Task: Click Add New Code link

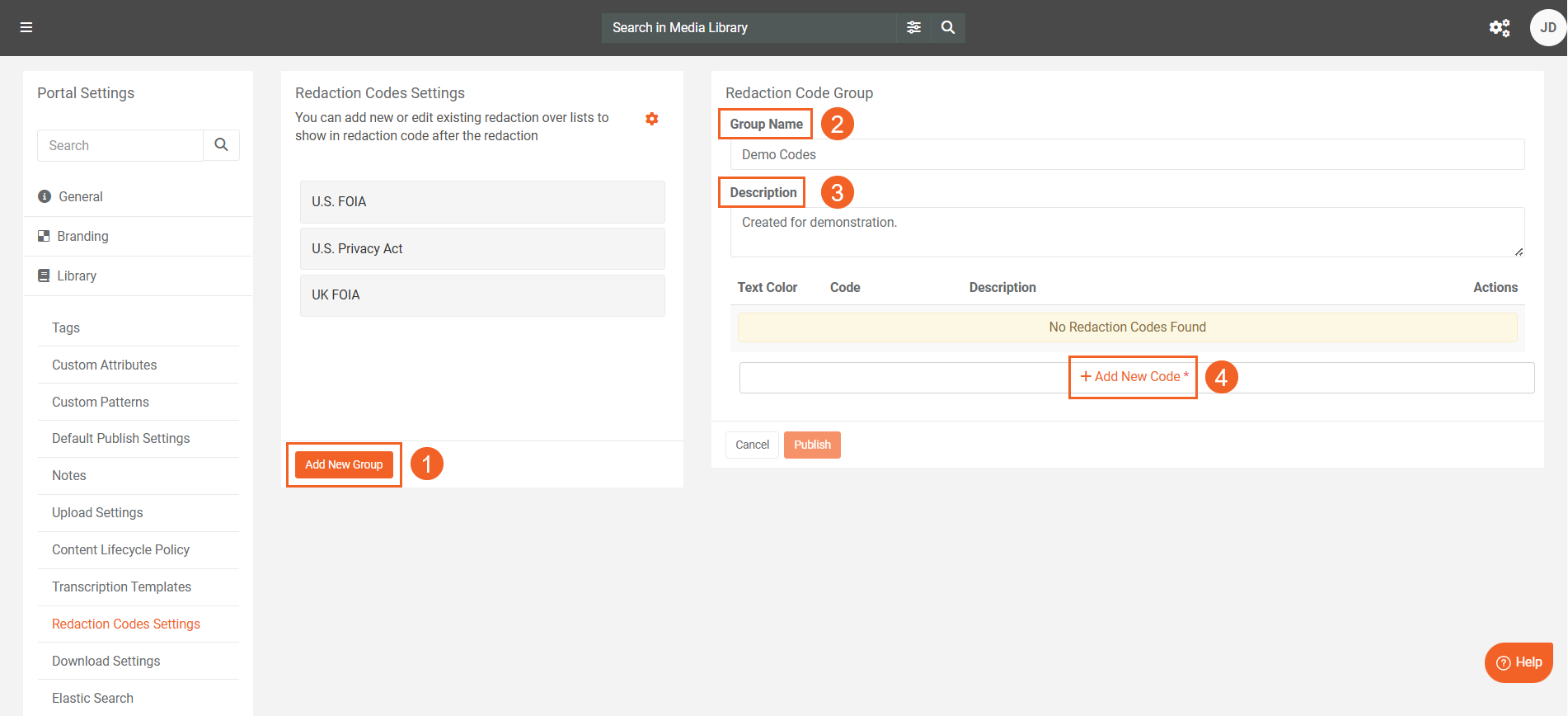Action: coord(1134,377)
